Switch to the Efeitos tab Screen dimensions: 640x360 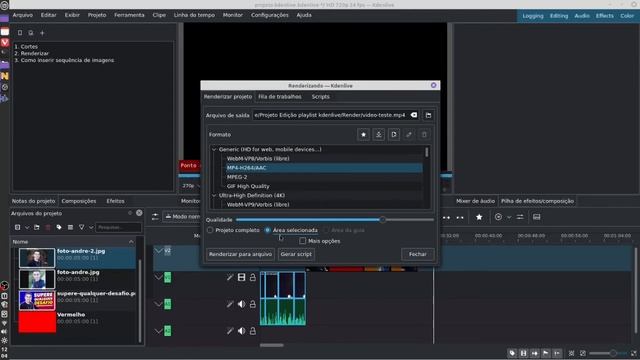point(116,201)
